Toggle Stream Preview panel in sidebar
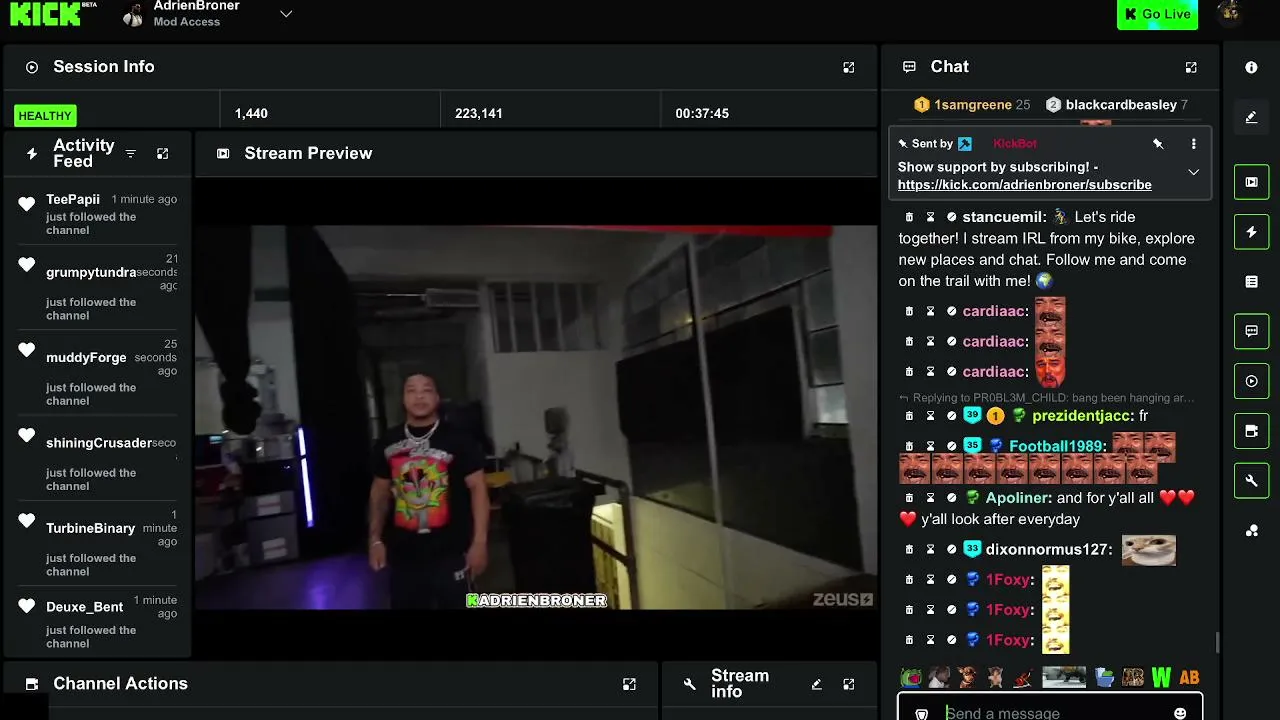1280x720 pixels. point(1251,182)
